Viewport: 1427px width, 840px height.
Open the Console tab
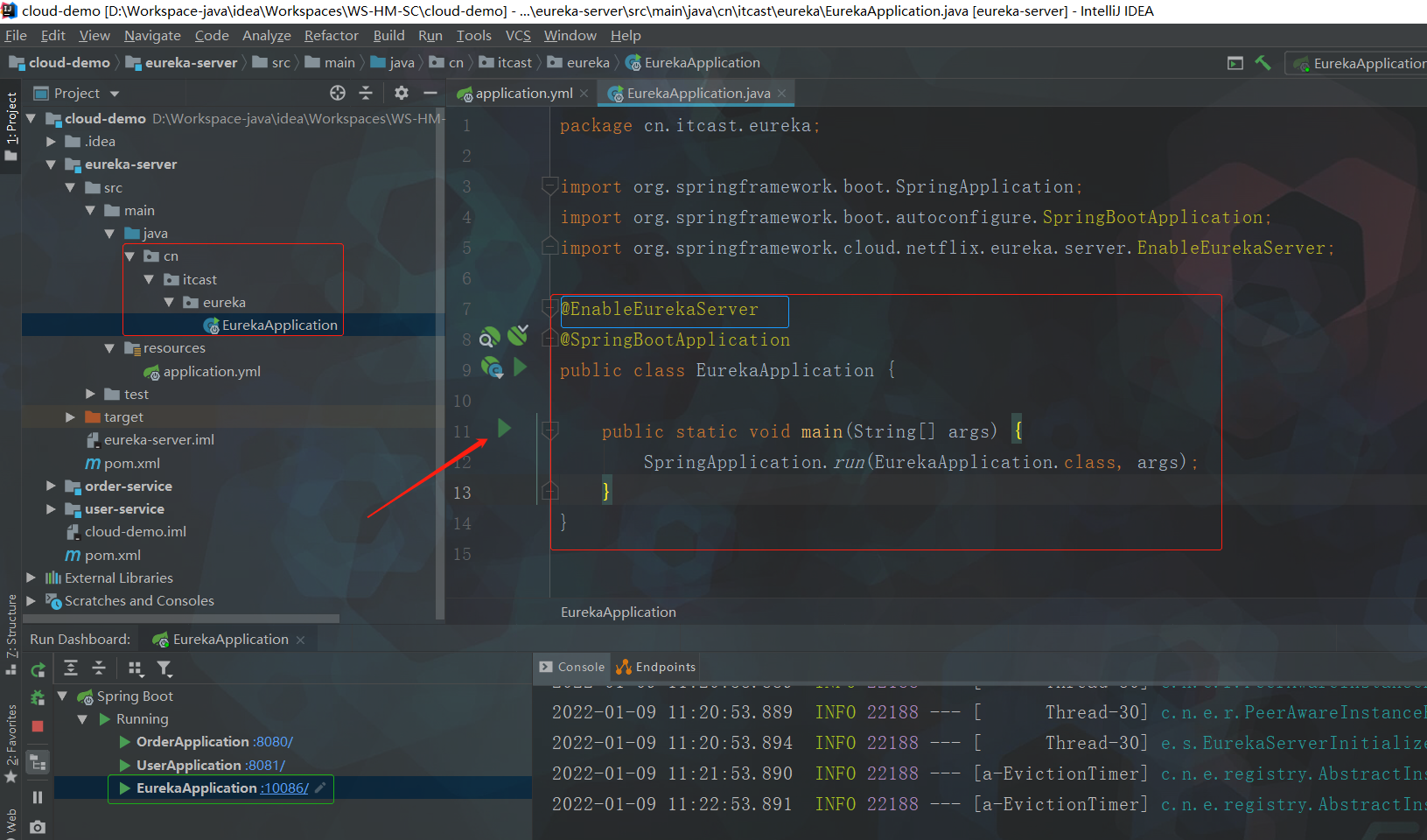(x=573, y=667)
